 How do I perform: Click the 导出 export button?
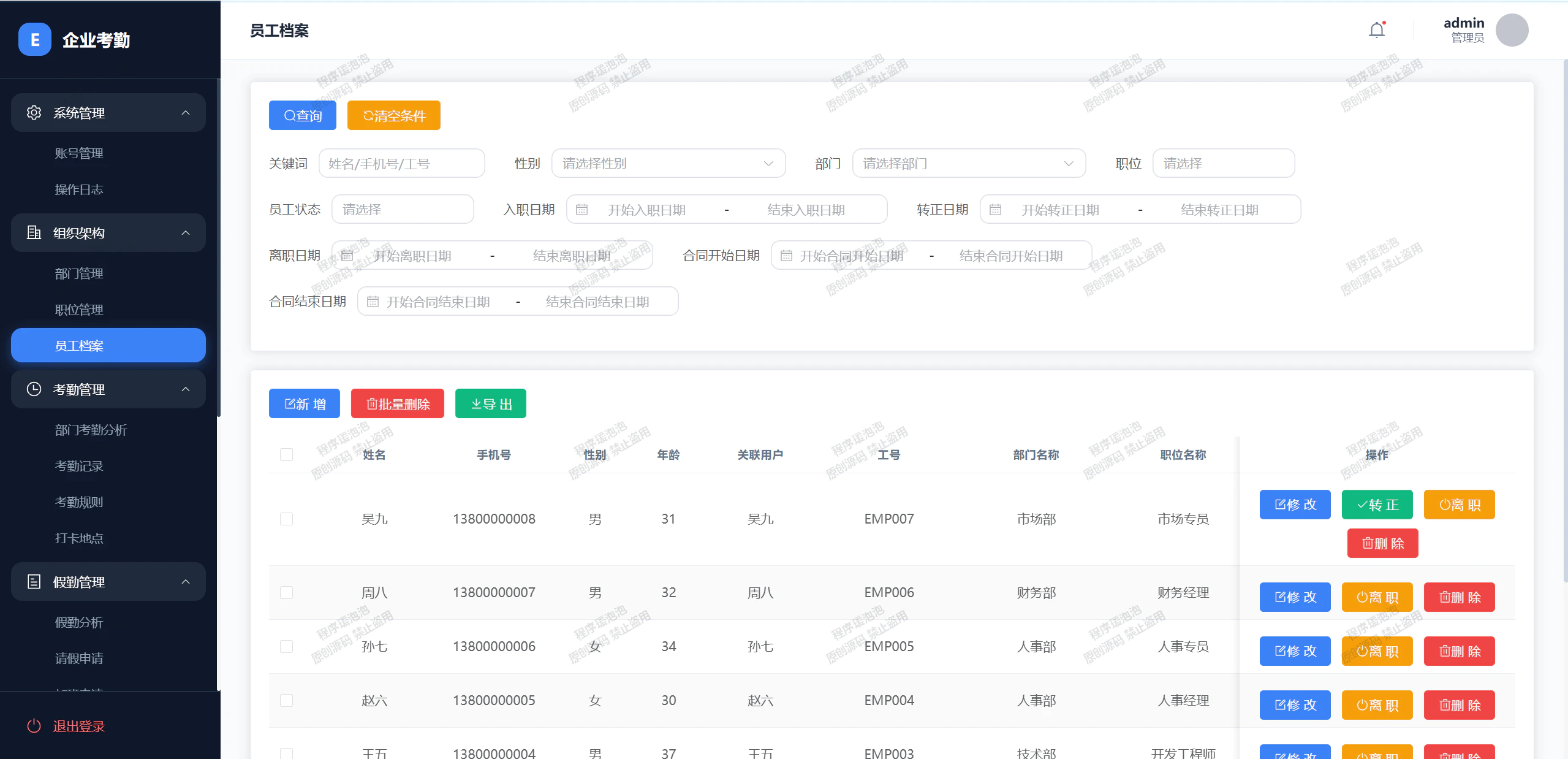(x=491, y=403)
